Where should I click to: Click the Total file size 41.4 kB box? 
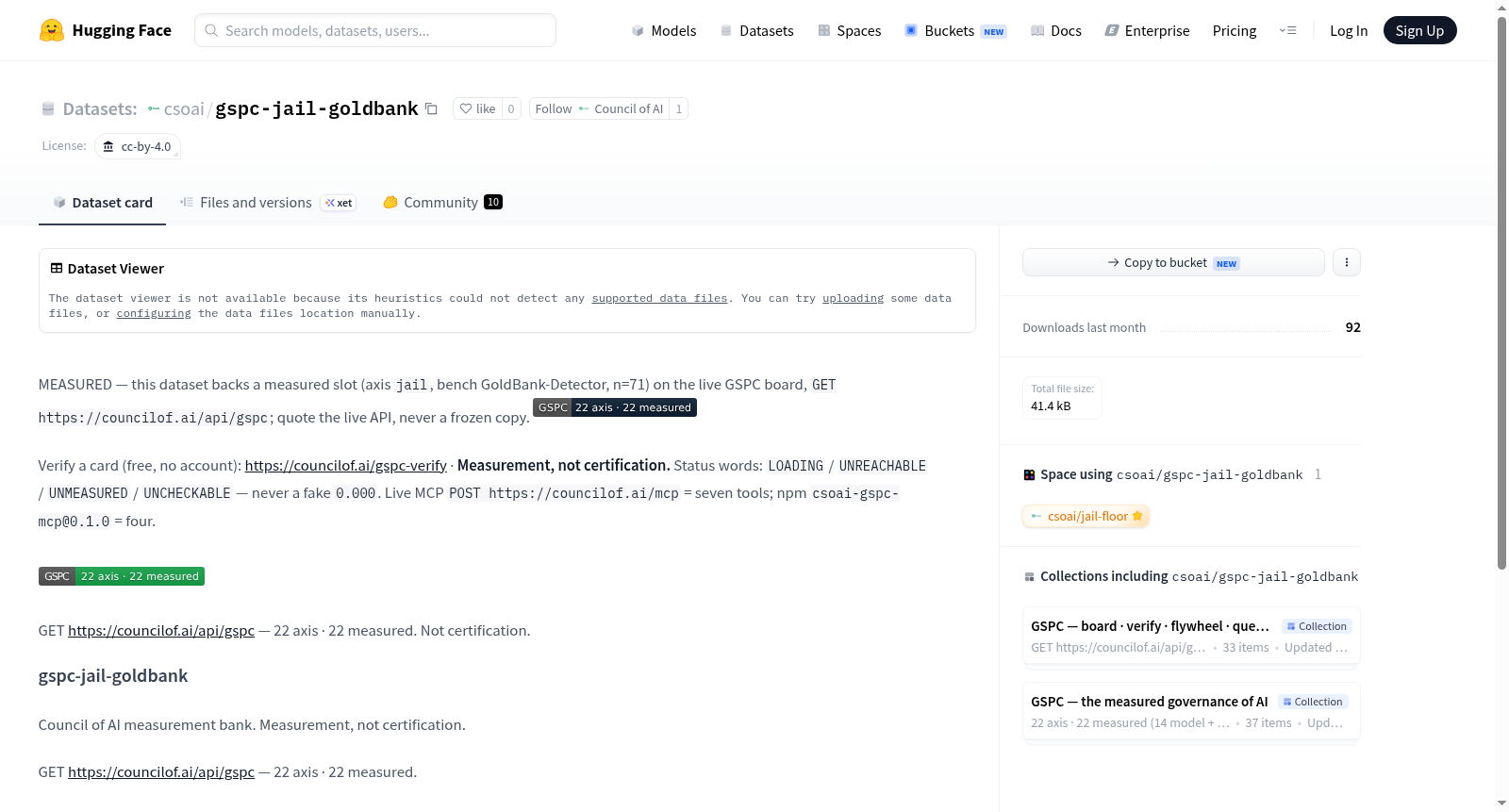[1062, 397]
